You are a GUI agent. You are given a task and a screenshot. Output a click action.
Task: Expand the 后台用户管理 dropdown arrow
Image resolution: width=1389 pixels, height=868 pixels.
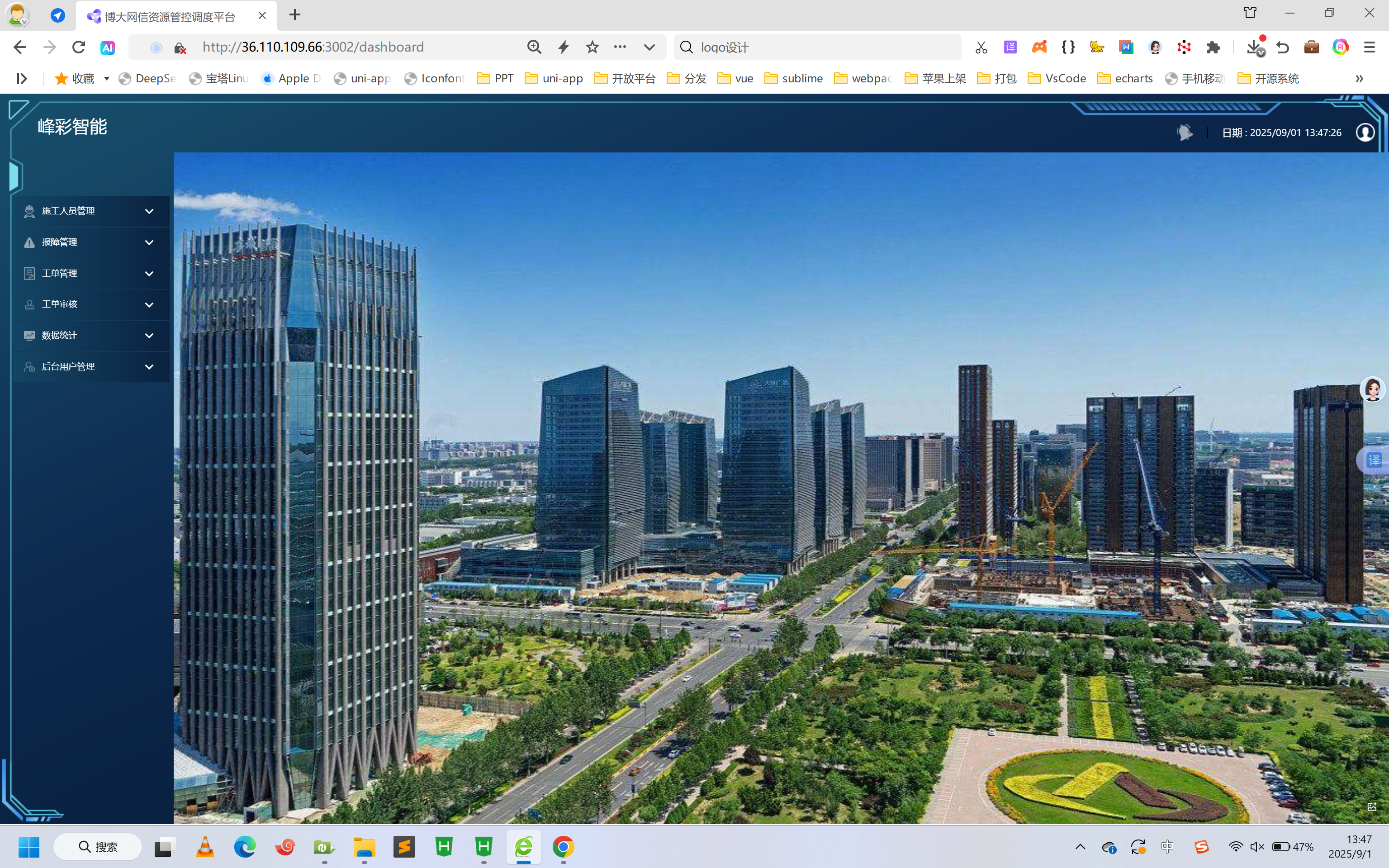pos(149,367)
